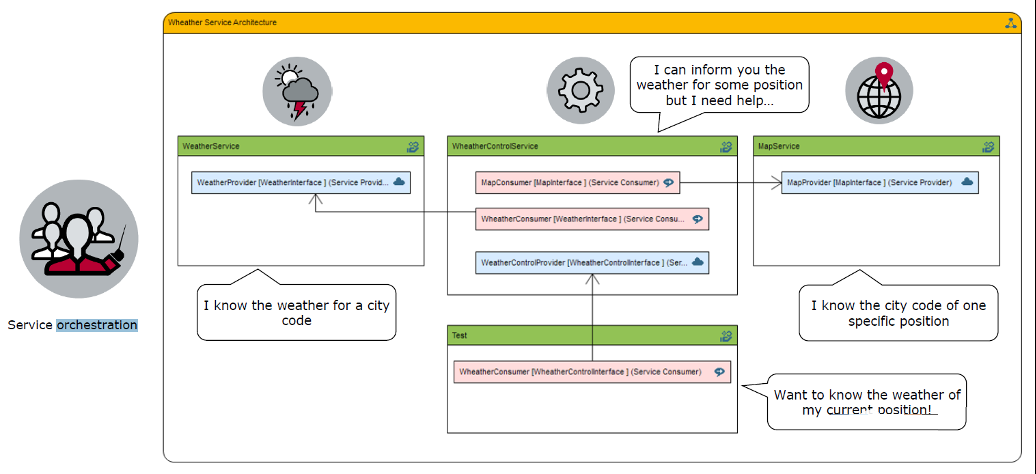Click the service icon in WheatherControlService header

pos(726,146)
